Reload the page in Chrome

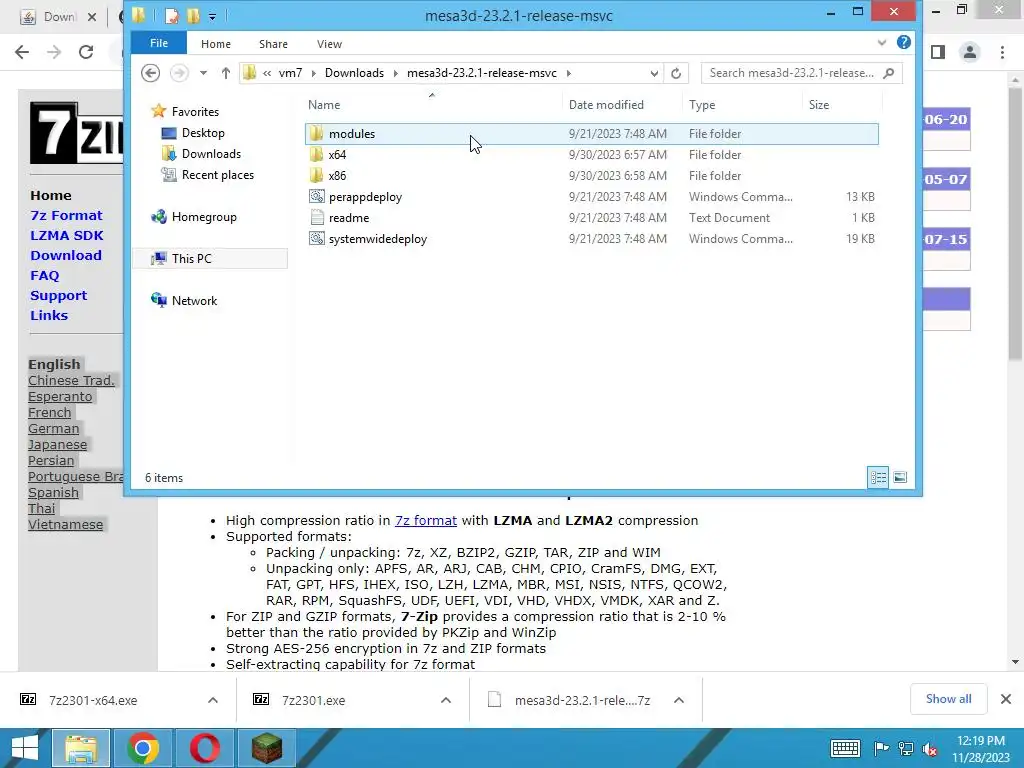click(x=86, y=52)
